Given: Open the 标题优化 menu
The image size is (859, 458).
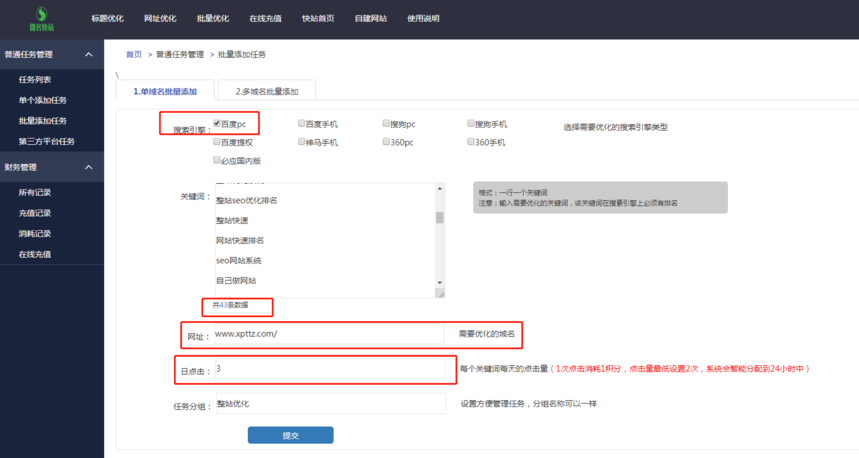Looking at the screenshot, I should pyautogui.click(x=107, y=19).
